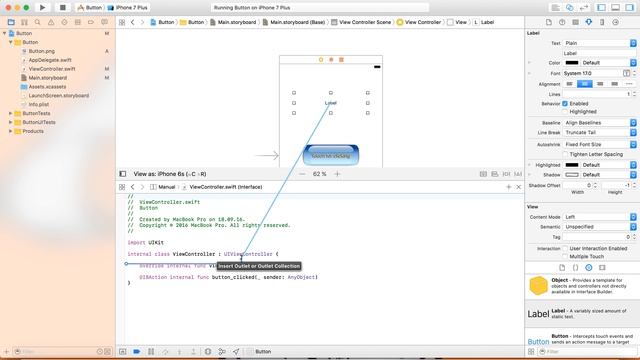Show the Version editor
The image size is (640, 360).
click(584, 7)
